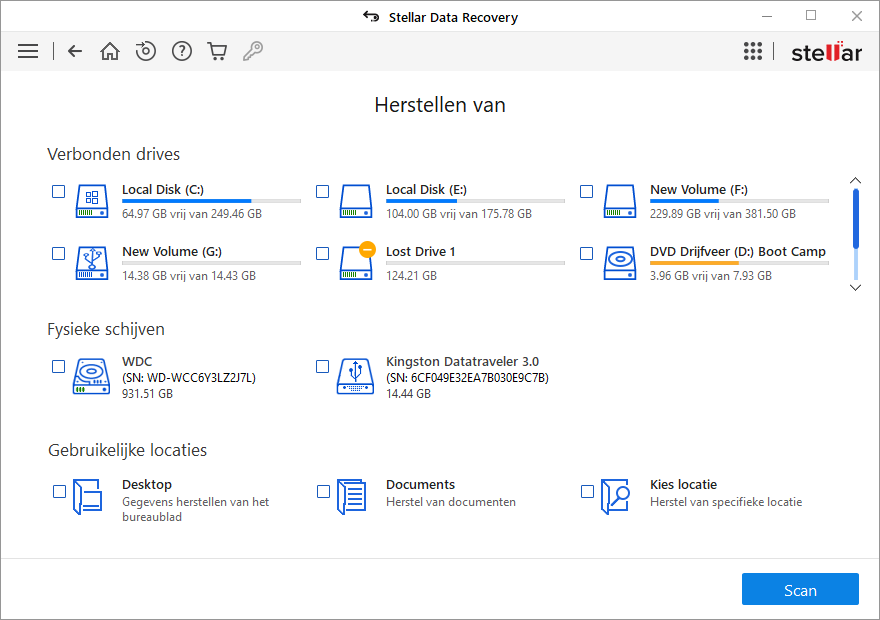Open the activation key icon
The image size is (880, 620).
pyautogui.click(x=253, y=51)
